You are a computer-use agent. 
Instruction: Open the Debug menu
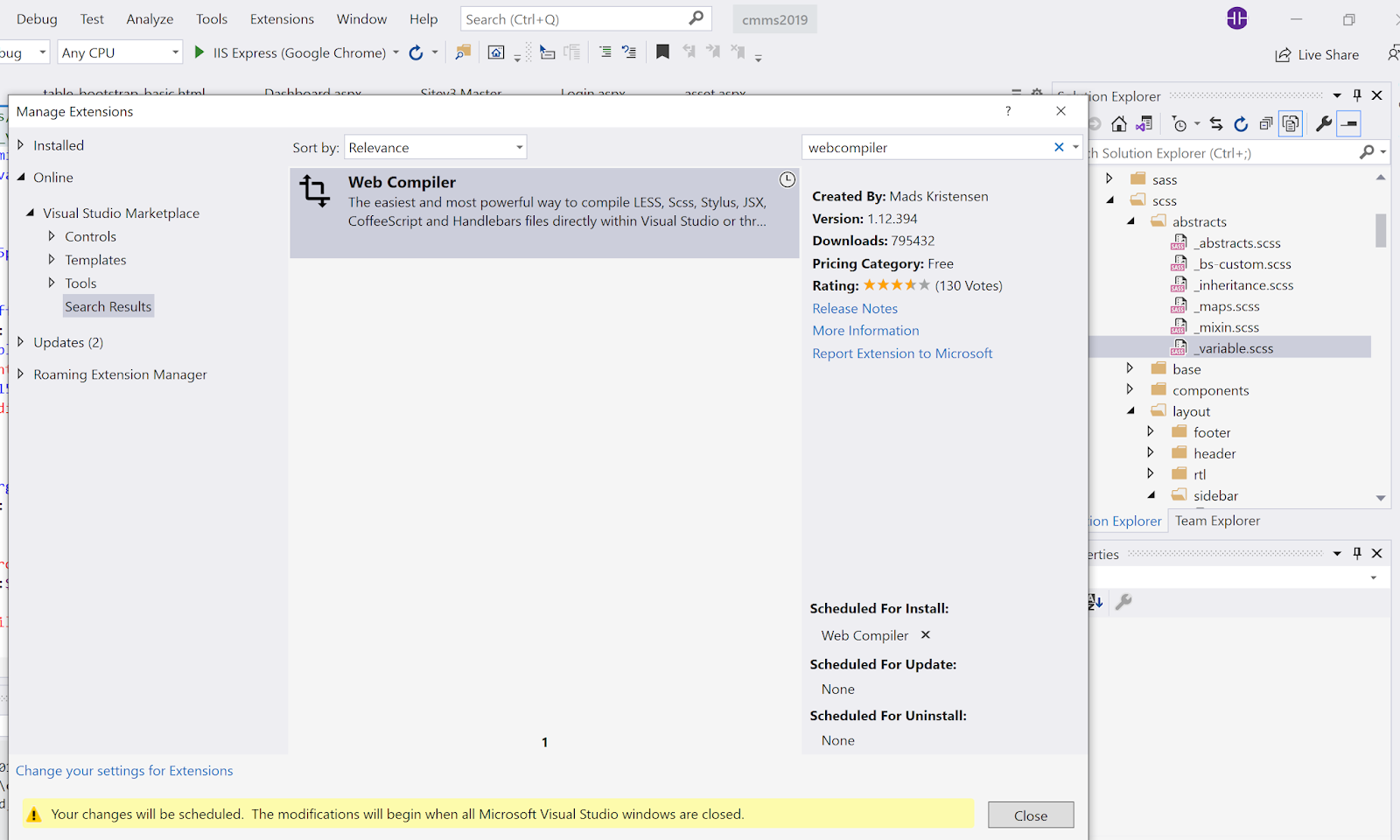[x=37, y=19]
